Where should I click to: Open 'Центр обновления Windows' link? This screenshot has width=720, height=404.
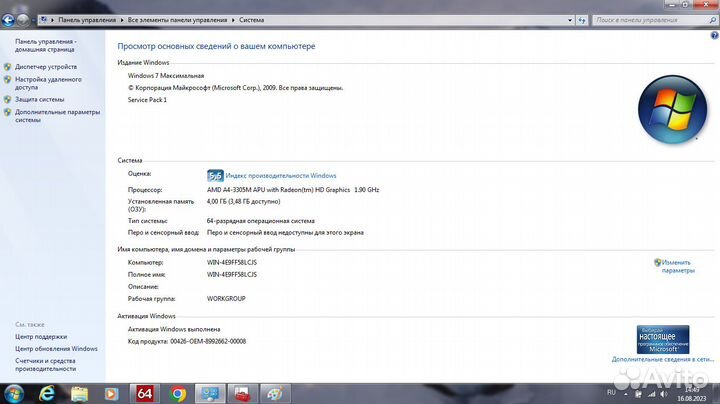tap(56, 348)
